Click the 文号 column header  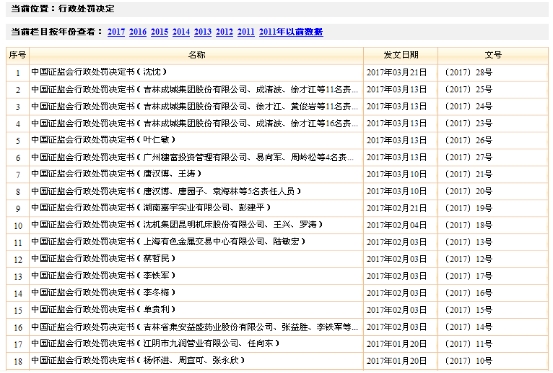pos(493,55)
